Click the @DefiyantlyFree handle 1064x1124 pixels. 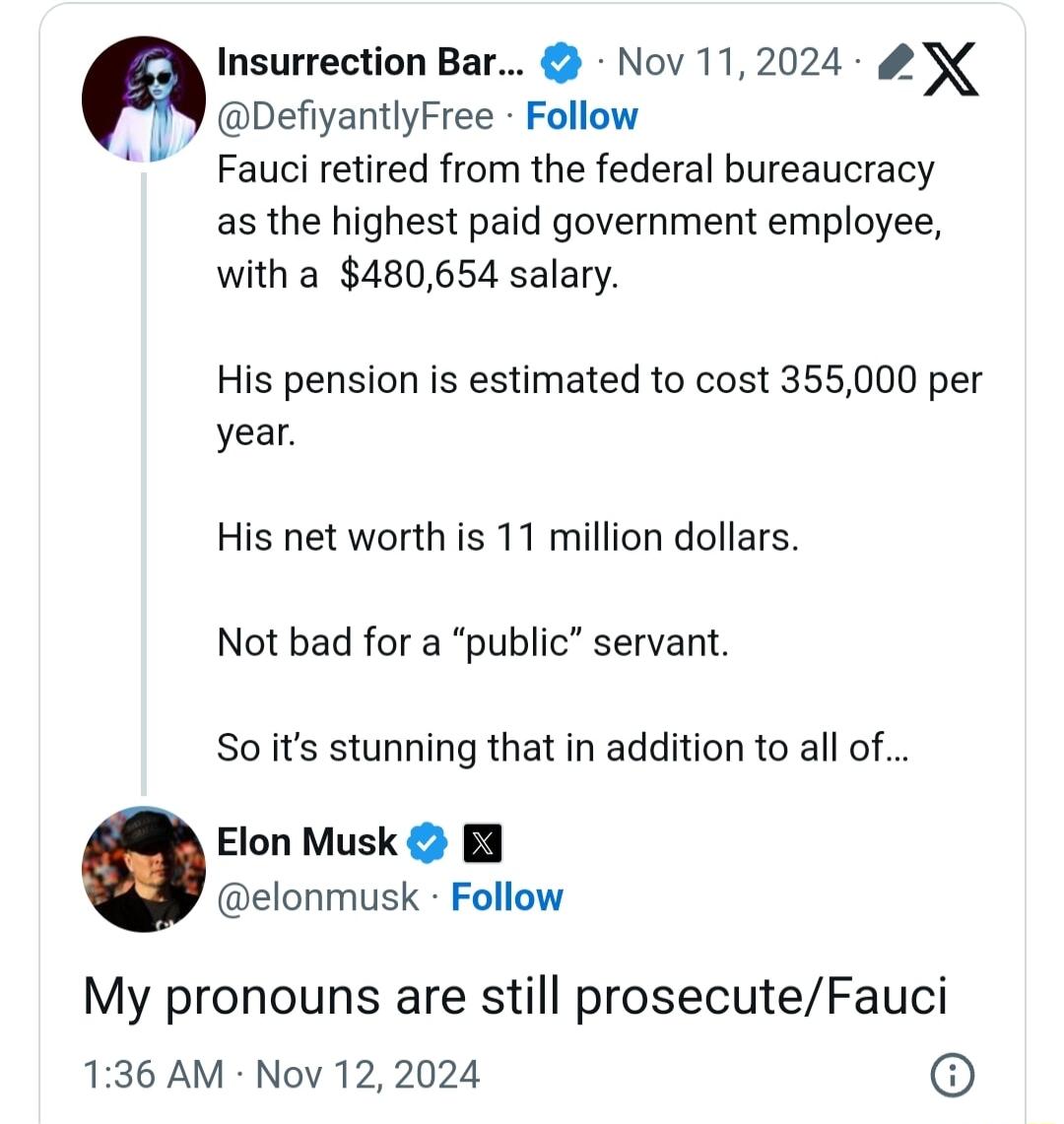click(355, 116)
